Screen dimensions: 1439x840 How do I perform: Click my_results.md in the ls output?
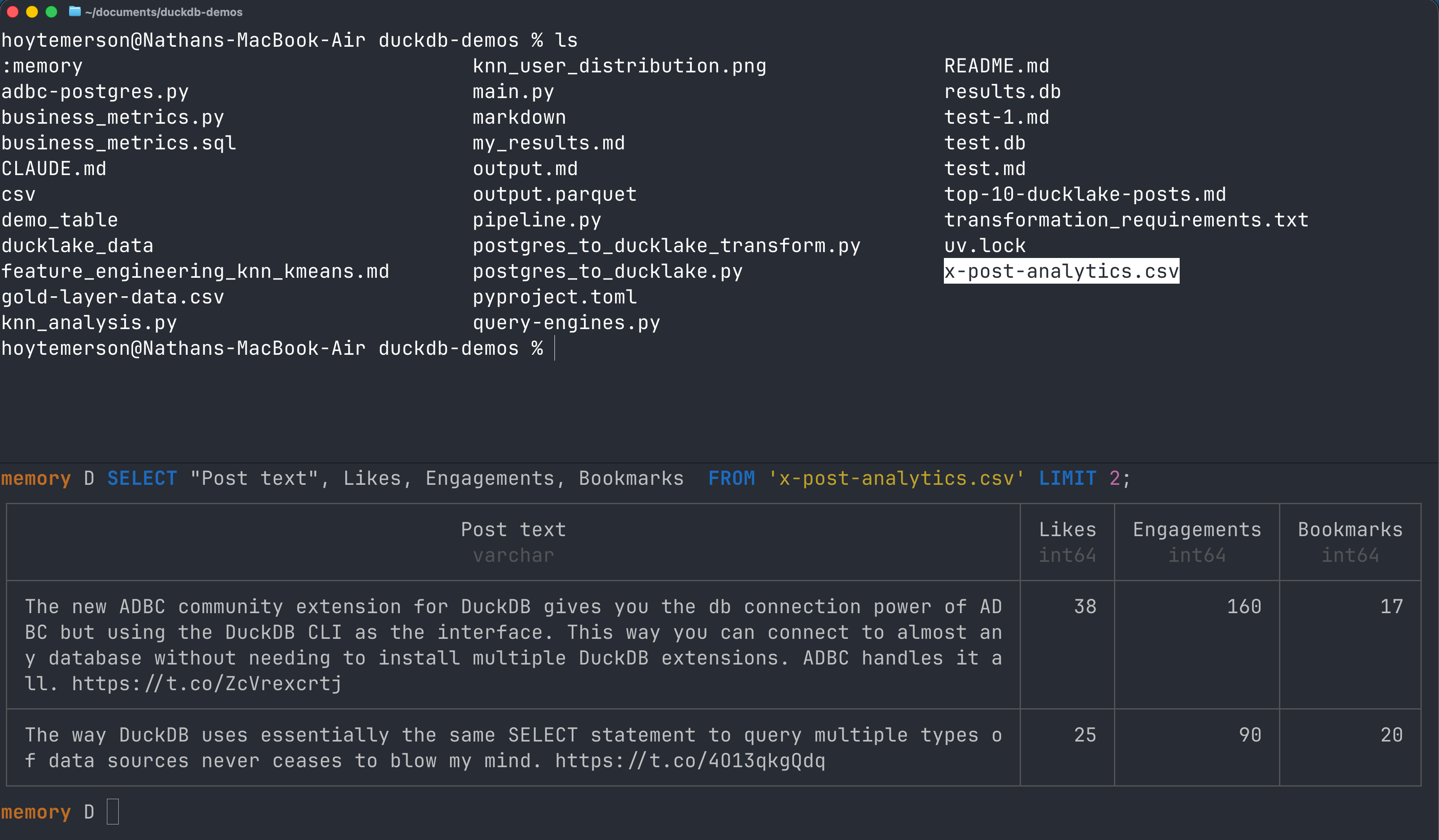point(549,143)
